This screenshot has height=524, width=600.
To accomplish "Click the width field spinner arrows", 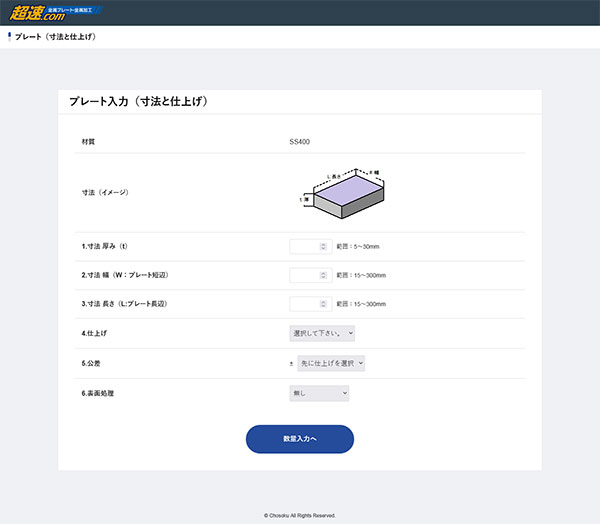I will pos(323,275).
